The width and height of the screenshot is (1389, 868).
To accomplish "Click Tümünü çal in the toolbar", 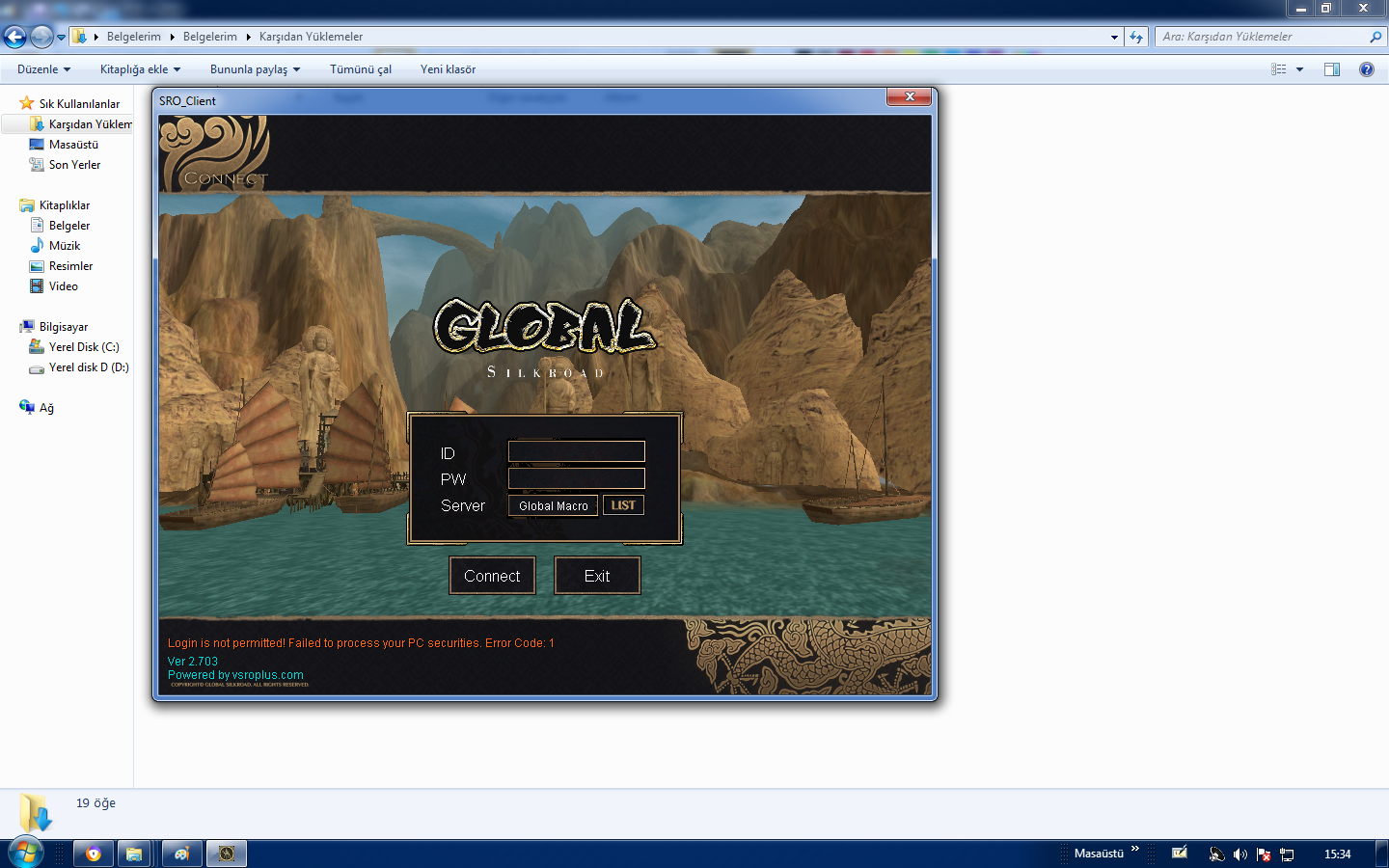I will coord(361,69).
